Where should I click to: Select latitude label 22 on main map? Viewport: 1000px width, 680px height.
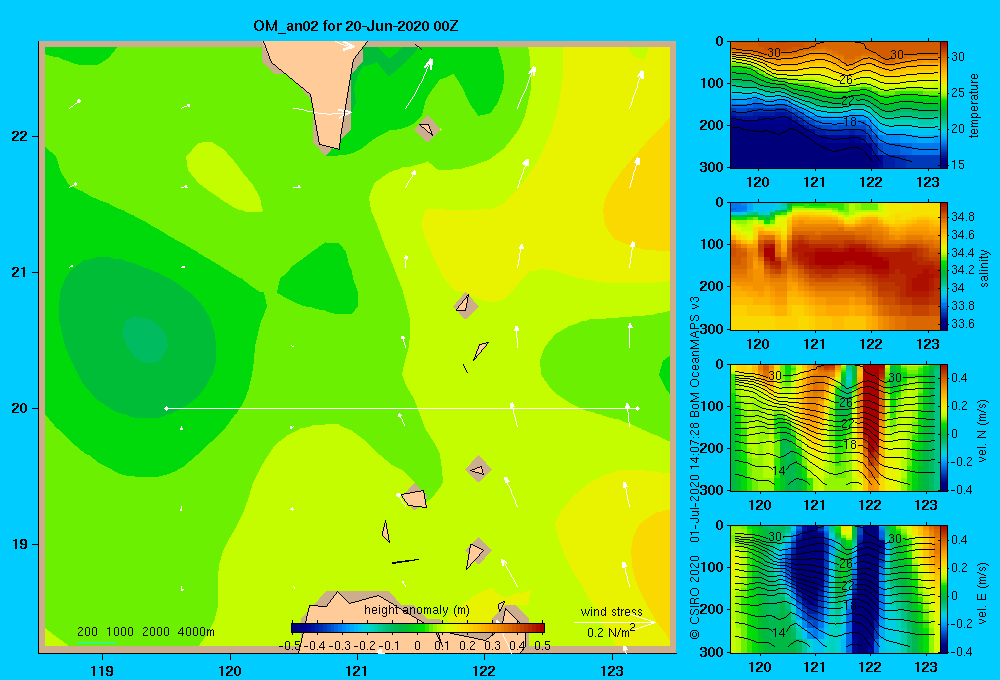tap(20, 136)
